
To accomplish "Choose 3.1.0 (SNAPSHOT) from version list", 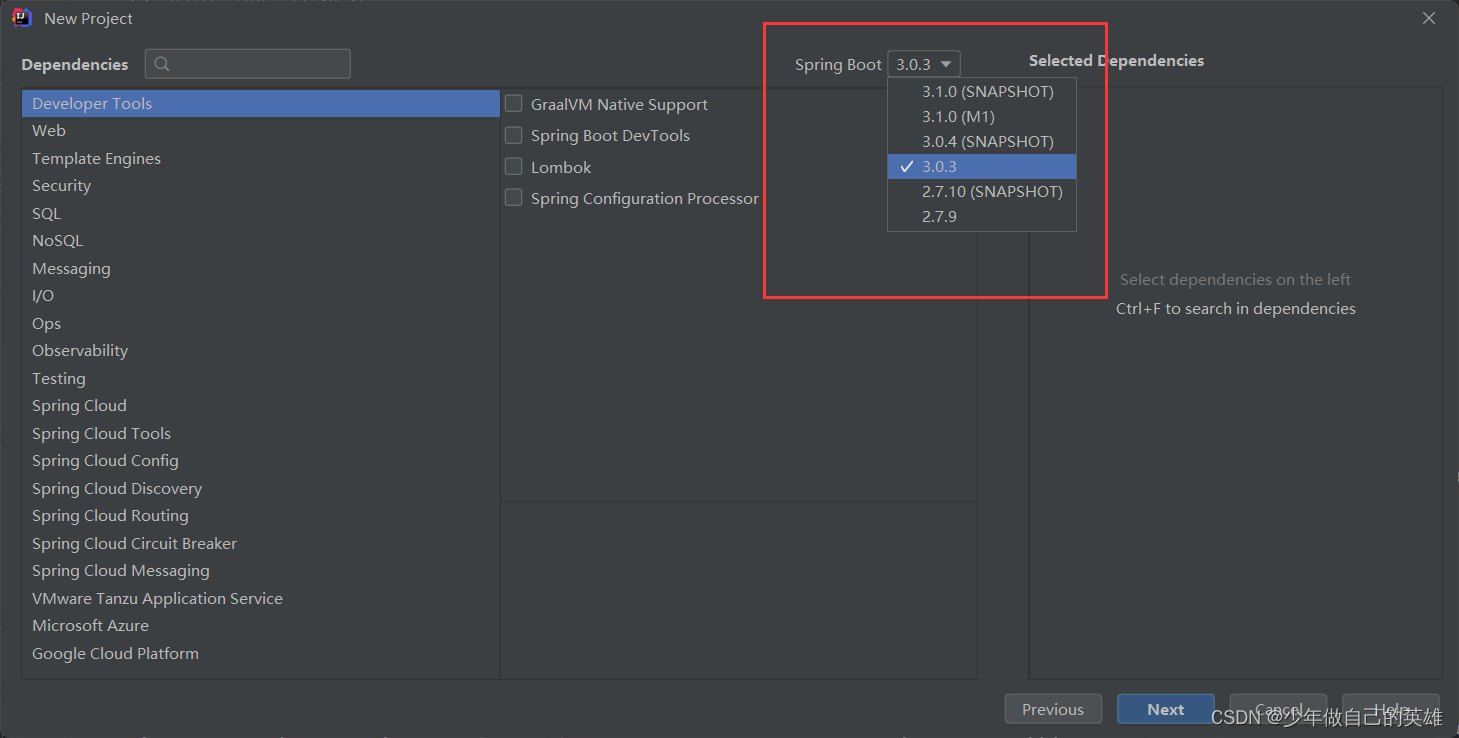I will point(982,91).
